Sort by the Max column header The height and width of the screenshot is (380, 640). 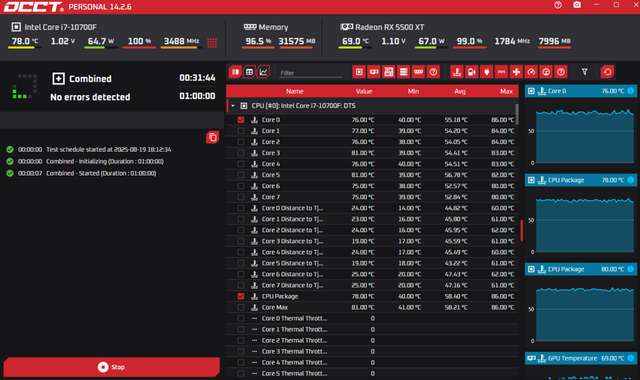point(506,91)
